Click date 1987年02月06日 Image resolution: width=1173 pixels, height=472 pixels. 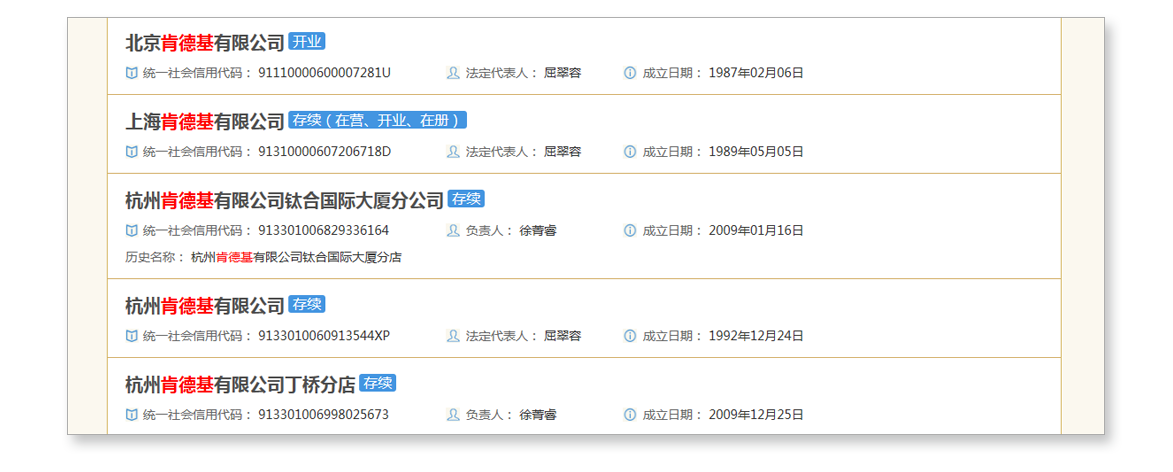click(x=756, y=73)
